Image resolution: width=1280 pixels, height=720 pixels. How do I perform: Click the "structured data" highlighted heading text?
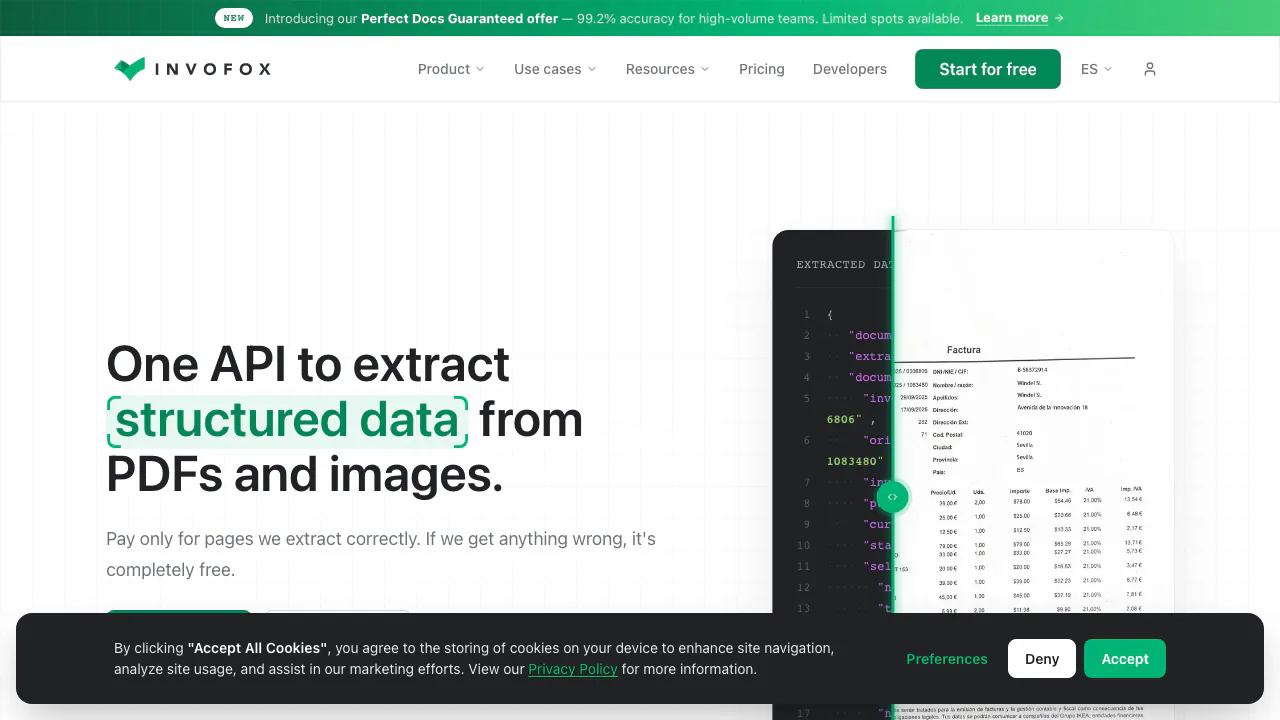click(x=287, y=420)
